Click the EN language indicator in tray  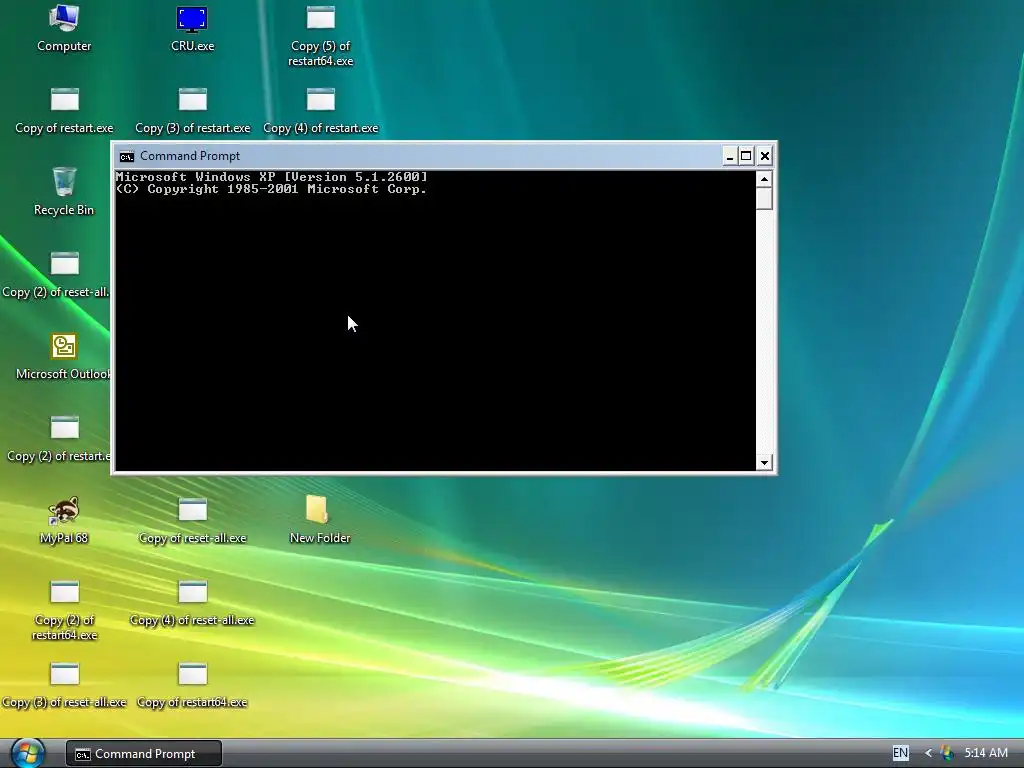(900, 753)
